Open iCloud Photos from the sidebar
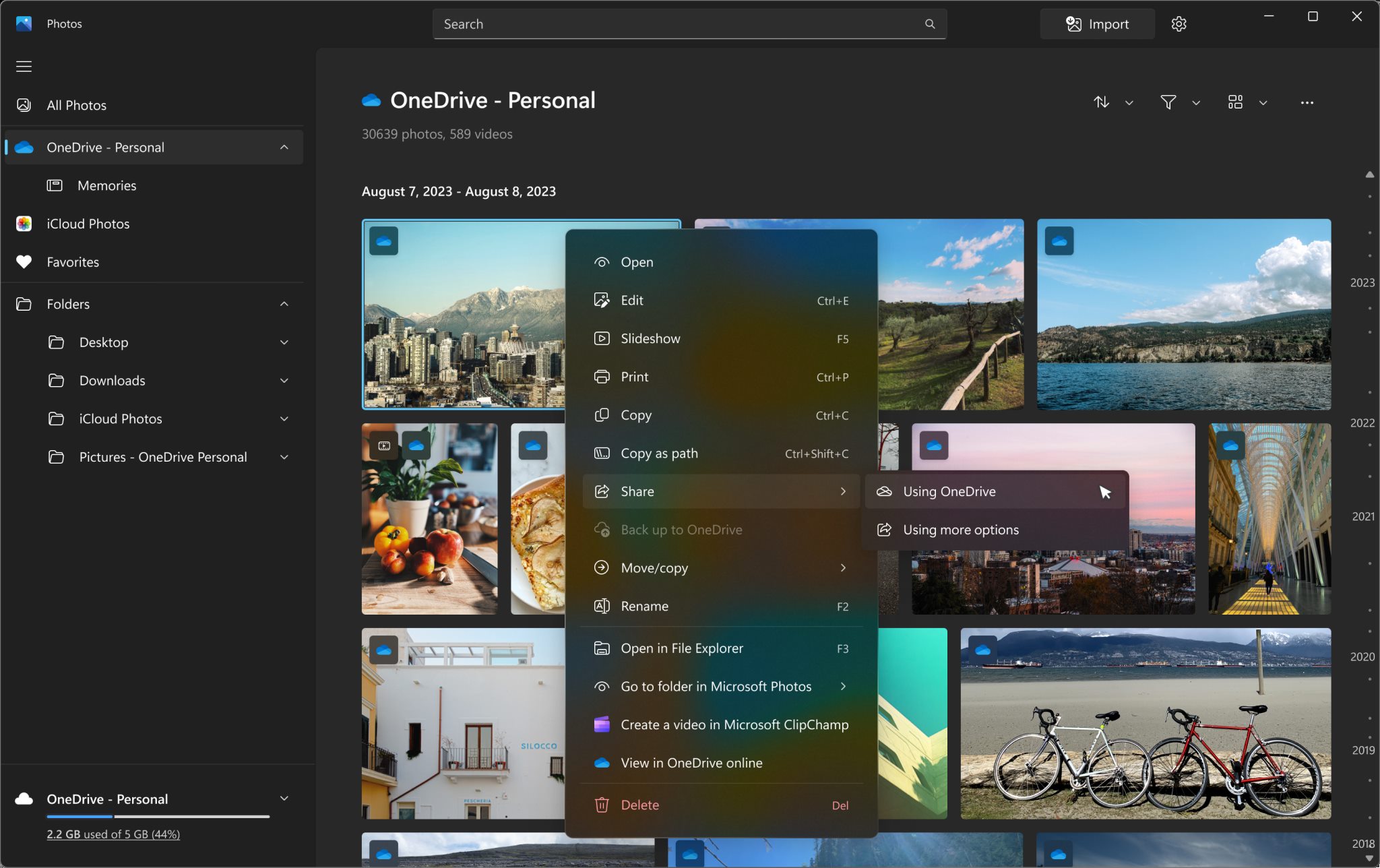The height and width of the screenshot is (868, 1380). [x=88, y=223]
